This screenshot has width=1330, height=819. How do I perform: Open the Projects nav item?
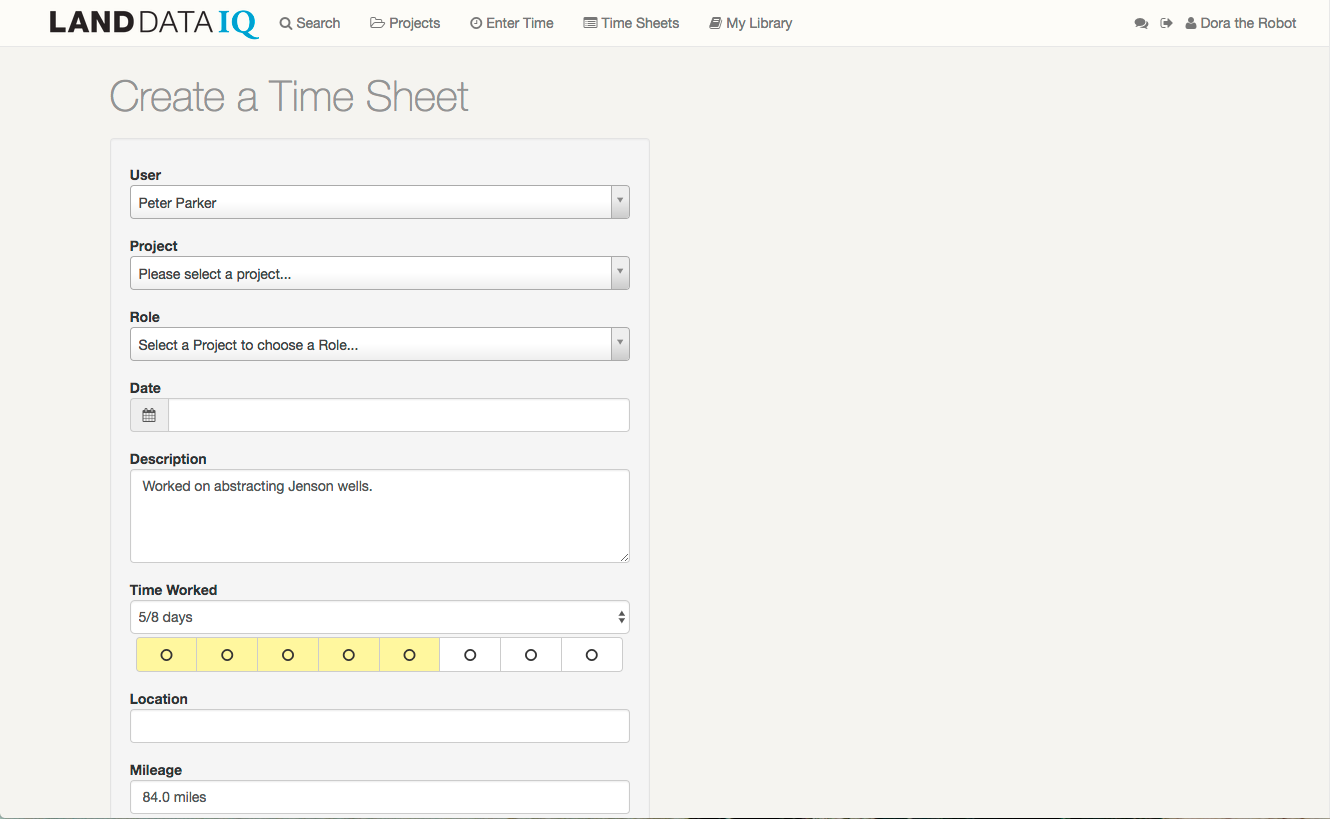pos(405,23)
